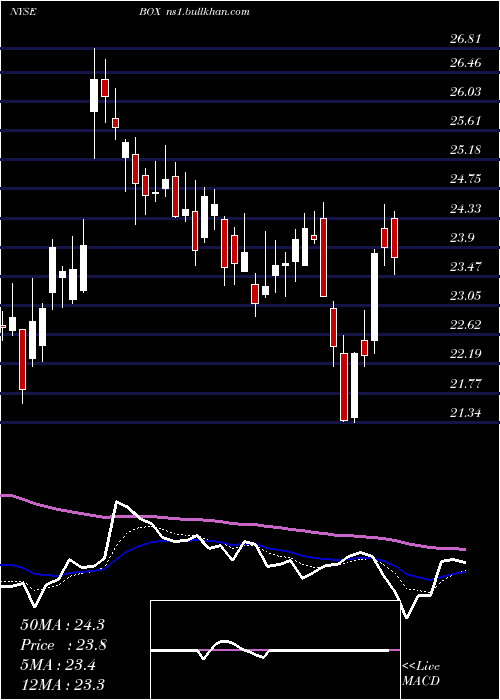The width and height of the screenshot is (500, 700).
Task: Click the <<Live MACD label
Action: [x=421, y=673]
